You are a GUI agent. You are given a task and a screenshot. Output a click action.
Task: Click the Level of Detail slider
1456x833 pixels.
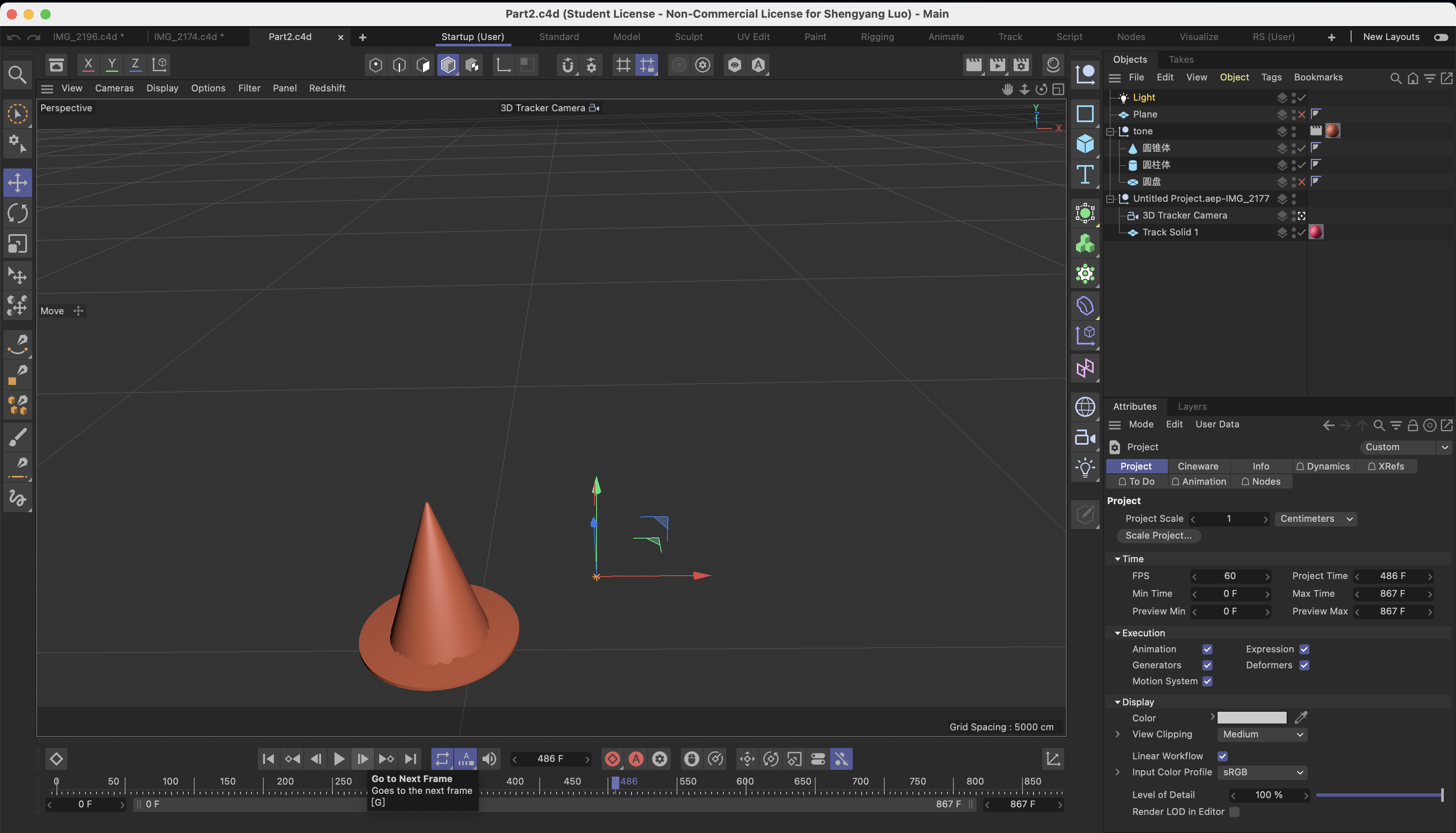click(1379, 795)
